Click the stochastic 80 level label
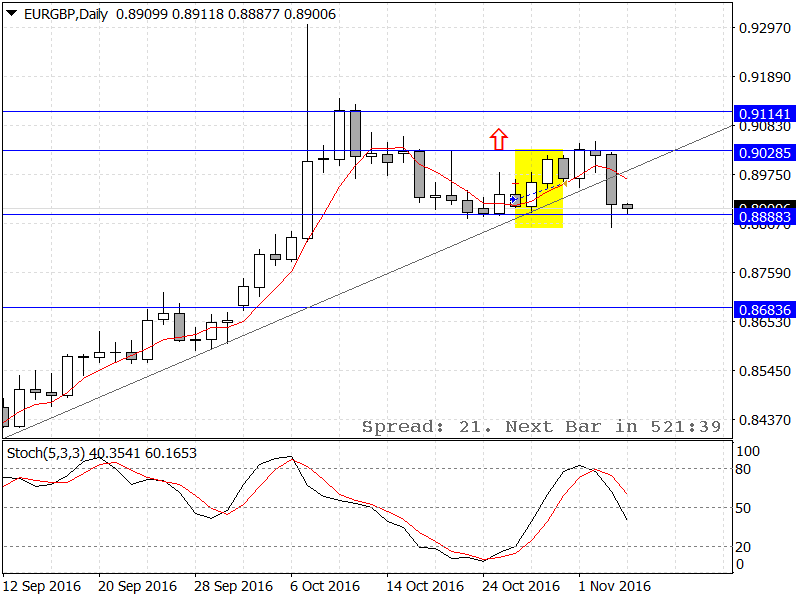Viewport: 800px width, 600px height. (x=743, y=469)
